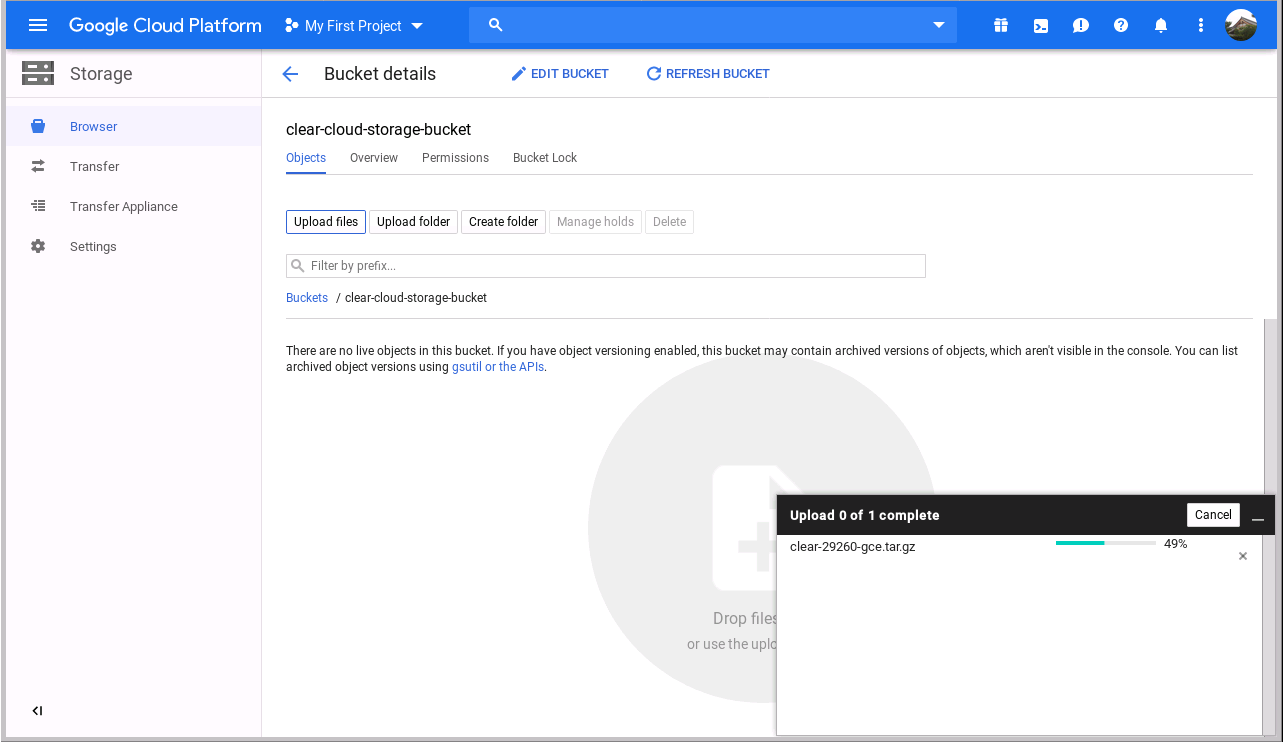Switch to the Permissions tab
Viewport: 1283px width, 742px height.
coord(455,158)
